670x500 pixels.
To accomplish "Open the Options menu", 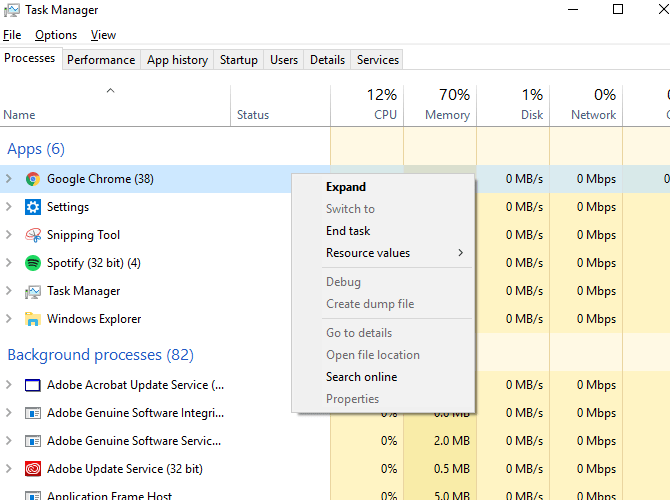I will coord(56,35).
